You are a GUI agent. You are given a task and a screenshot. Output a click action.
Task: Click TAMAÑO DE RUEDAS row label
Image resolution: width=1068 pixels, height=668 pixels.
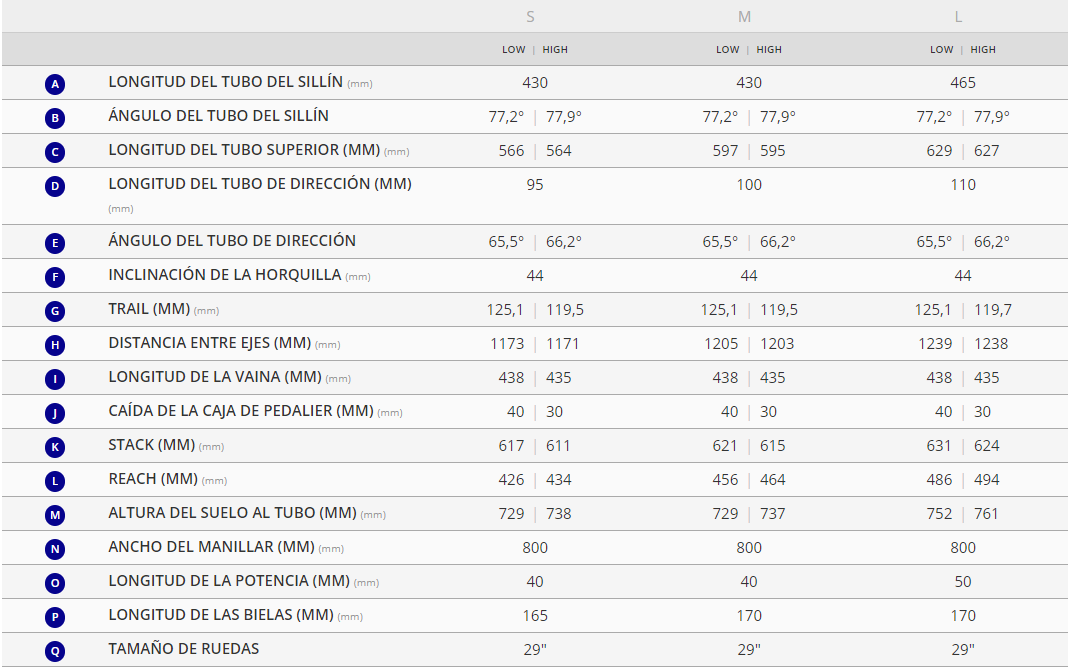click(x=183, y=649)
